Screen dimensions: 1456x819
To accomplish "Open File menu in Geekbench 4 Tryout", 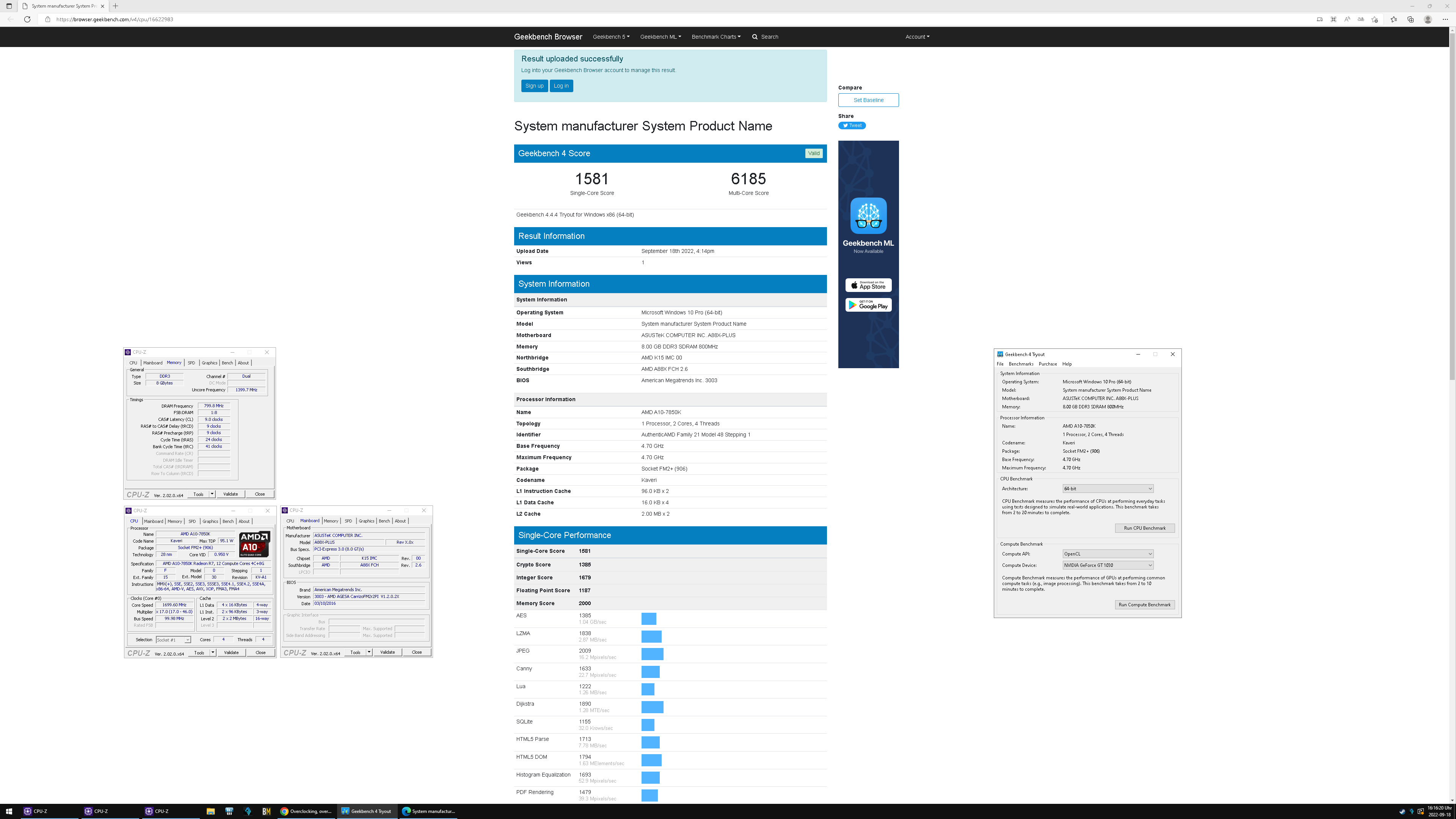I will (x=1000, y=364).
